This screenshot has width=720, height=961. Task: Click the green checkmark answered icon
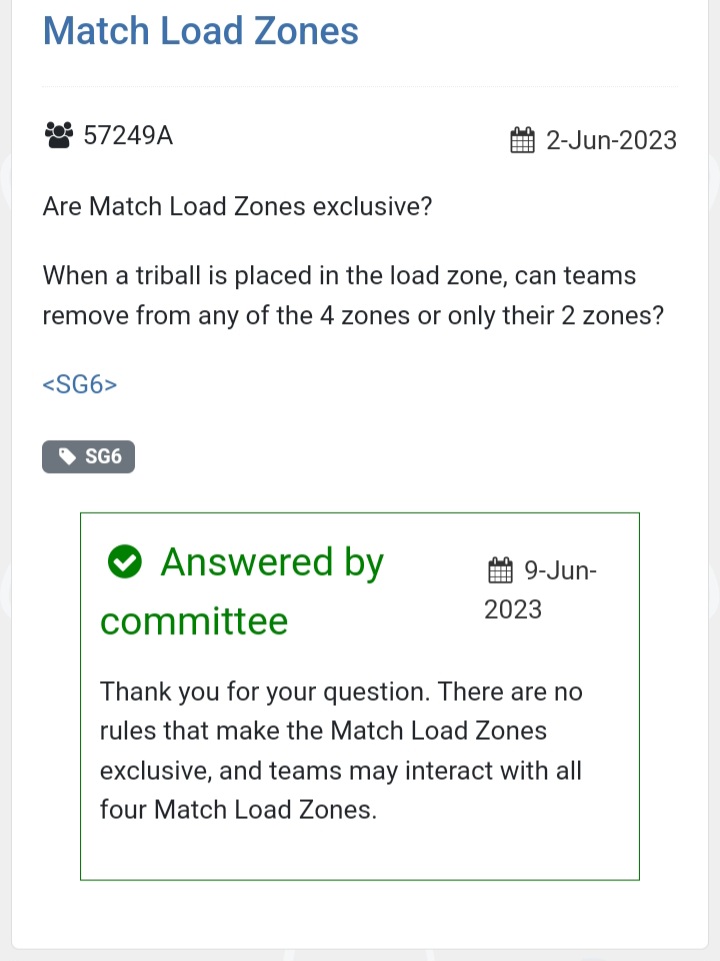(x=124, y=563)
